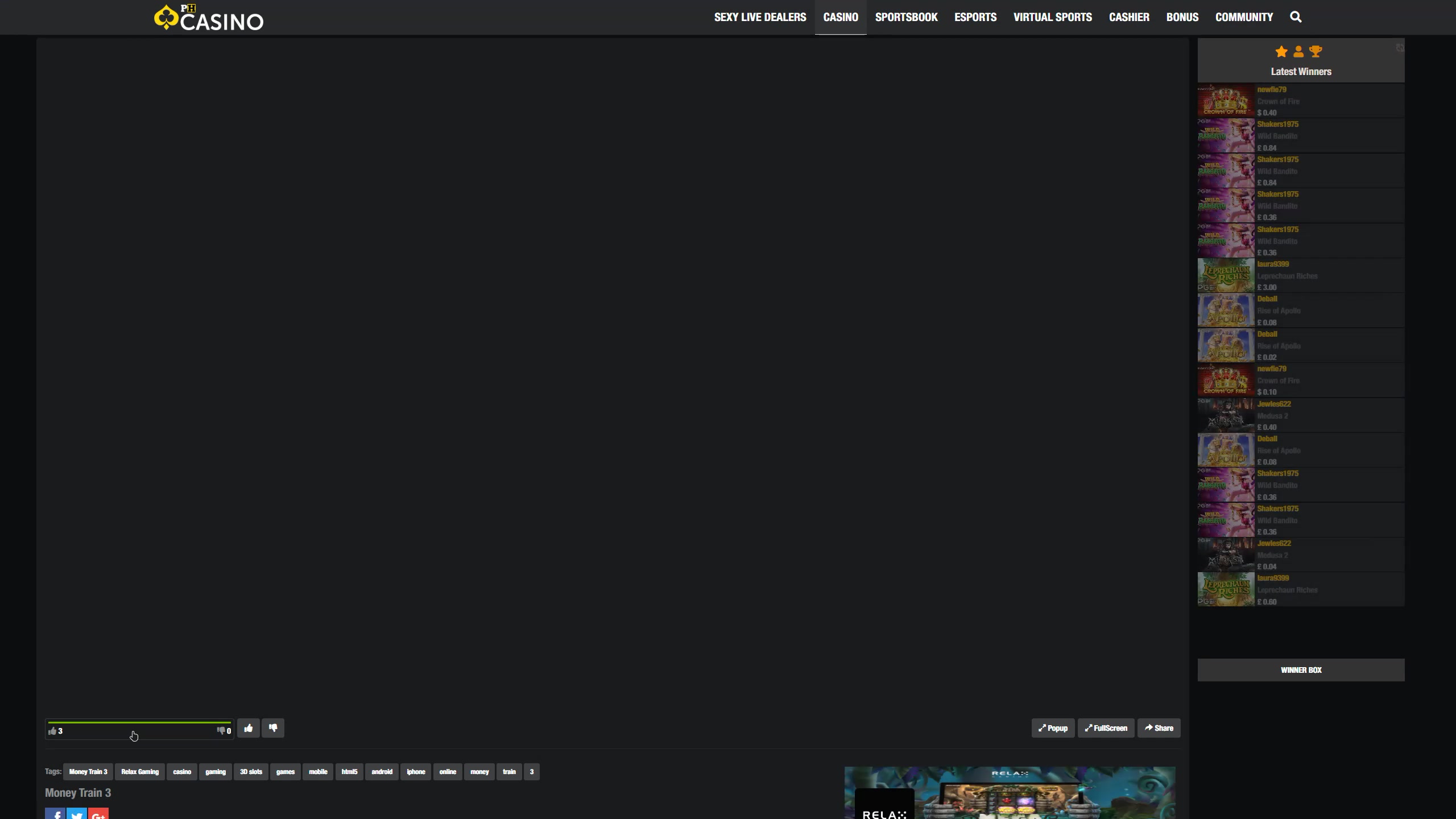The image size is (1456, 819).
Task: Click username Deball in the £ 0.02 row
Action: (x=1267, y=334)
